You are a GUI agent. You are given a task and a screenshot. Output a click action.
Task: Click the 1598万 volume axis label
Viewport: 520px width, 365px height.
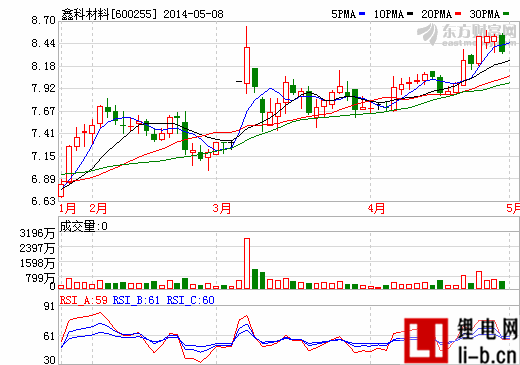(37, 263)
